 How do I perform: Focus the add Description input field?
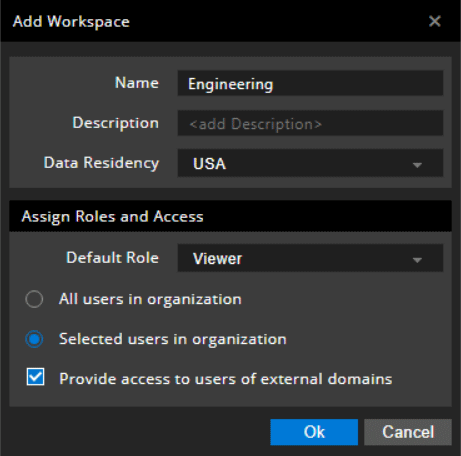click(x=310, y=123)
